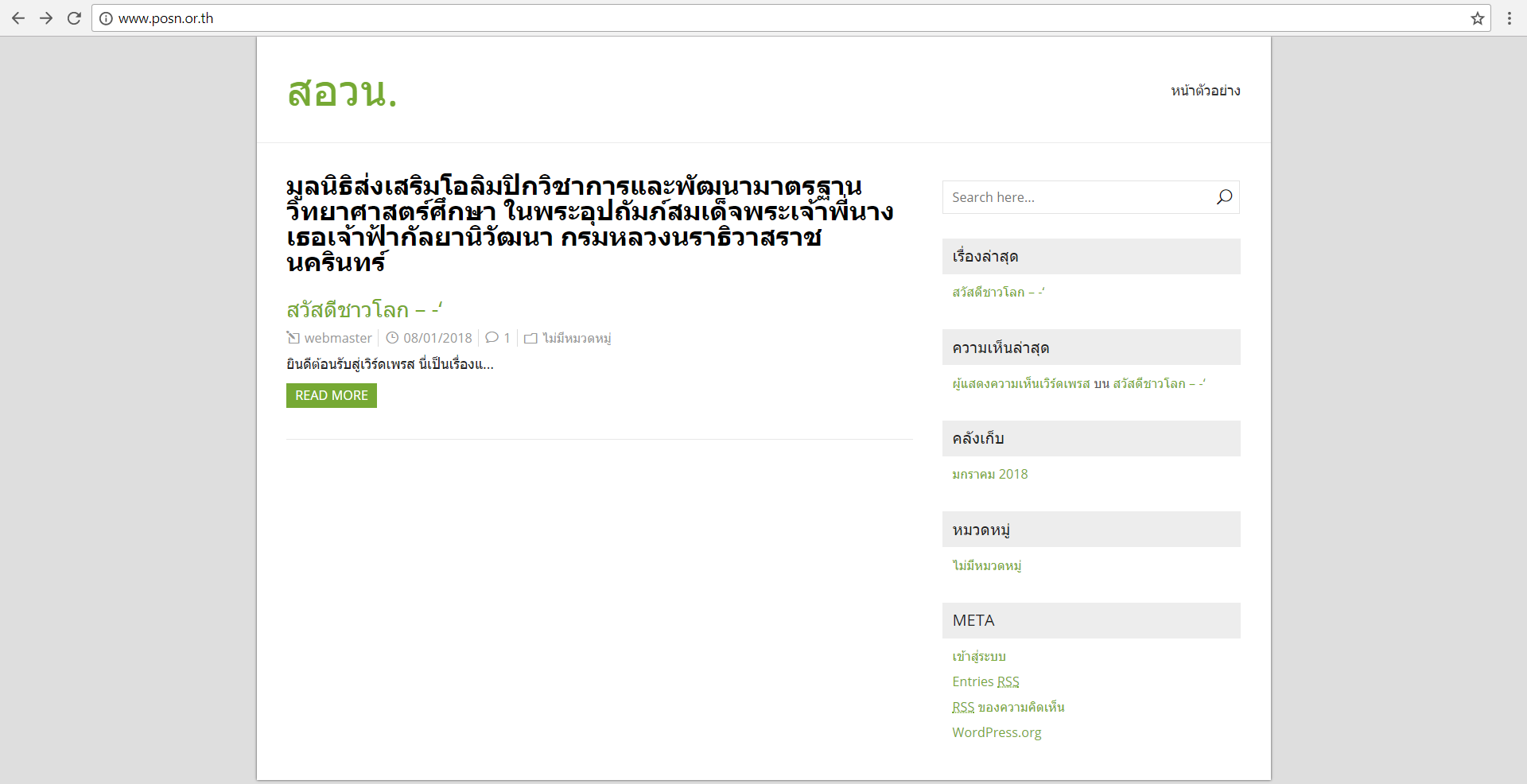The height and width of the screenshot is (784, 1527).
Task: Open commented post link in ความเห็นล่าสุด
Action: pyautogui.click(x=1159, y=383)
